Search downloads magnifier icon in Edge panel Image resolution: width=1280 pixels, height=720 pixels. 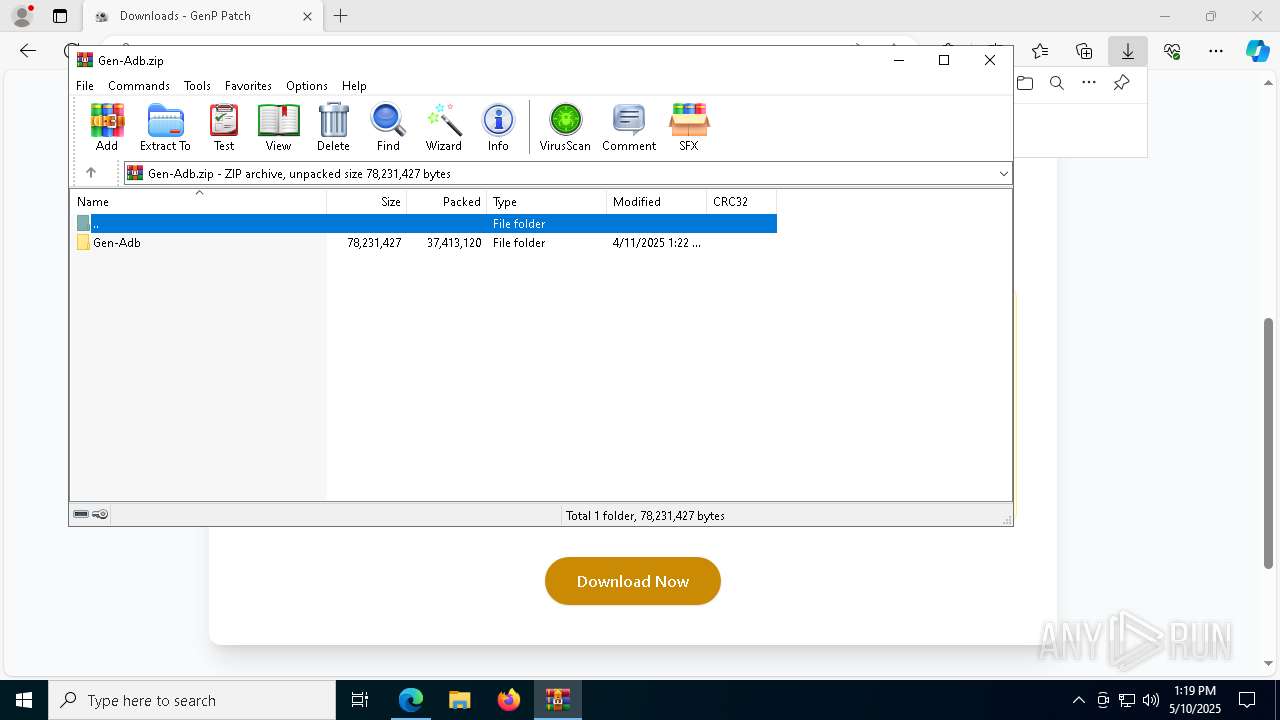tap(1057, 83)
